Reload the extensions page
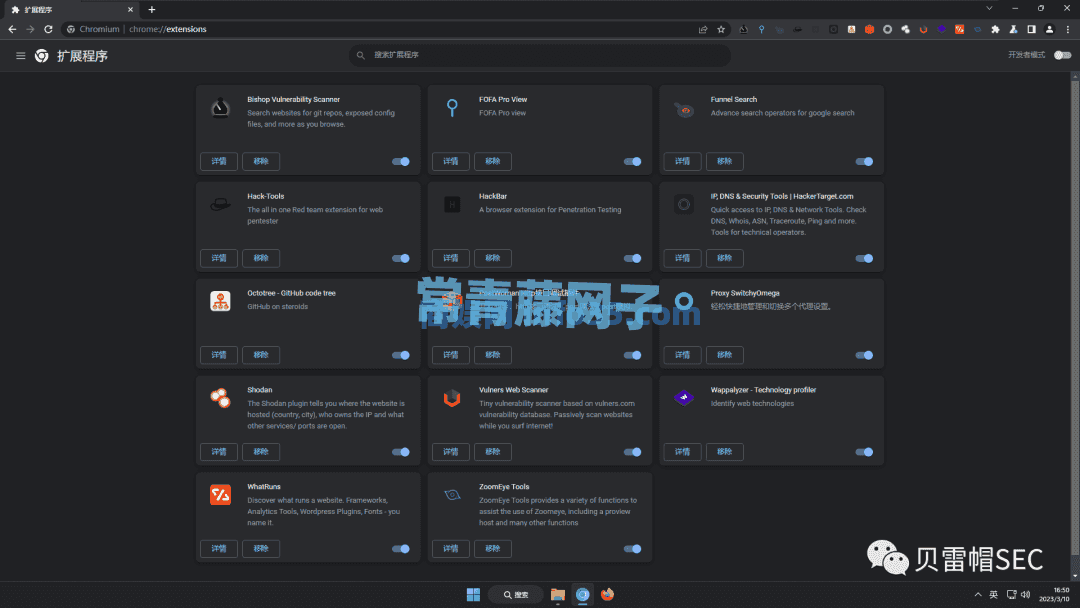This screenshot has height=608, width=1080. [x=48, y=30]
